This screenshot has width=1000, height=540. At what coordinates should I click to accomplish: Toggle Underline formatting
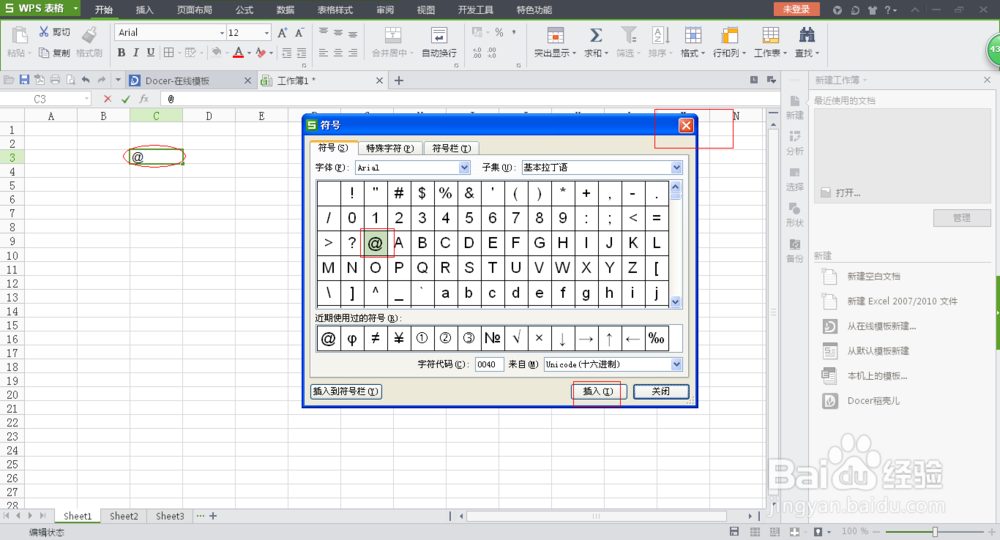point(151,52)
